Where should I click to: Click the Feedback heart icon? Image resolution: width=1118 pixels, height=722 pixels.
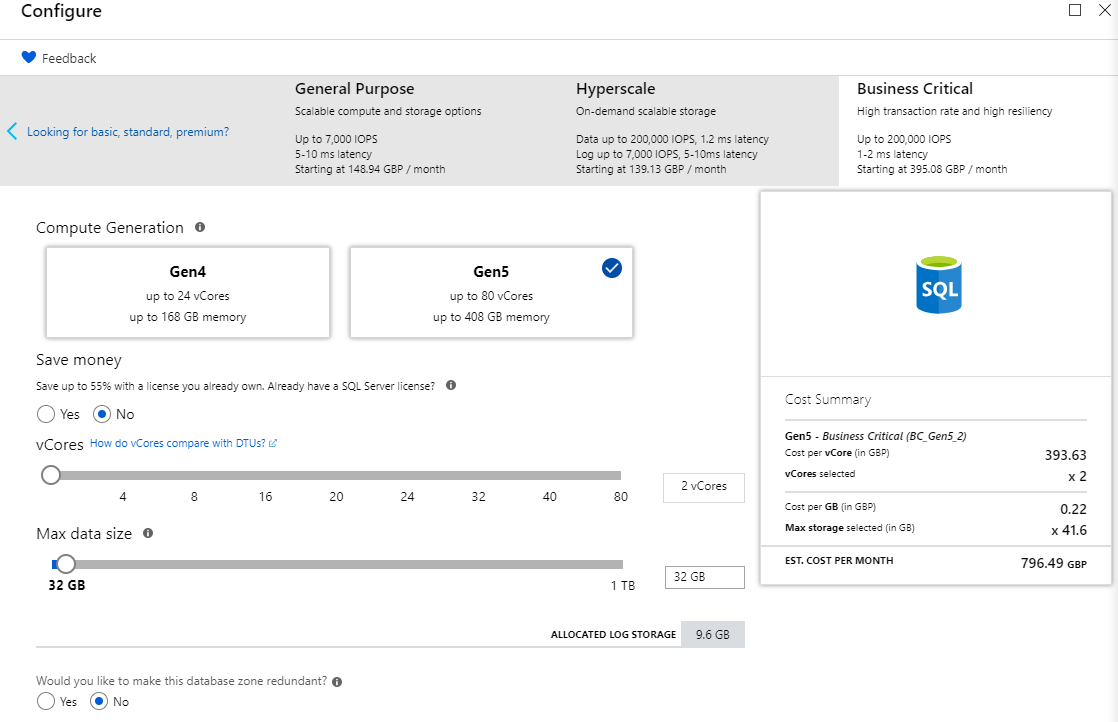pyautogui.click(x=29, y=58)
